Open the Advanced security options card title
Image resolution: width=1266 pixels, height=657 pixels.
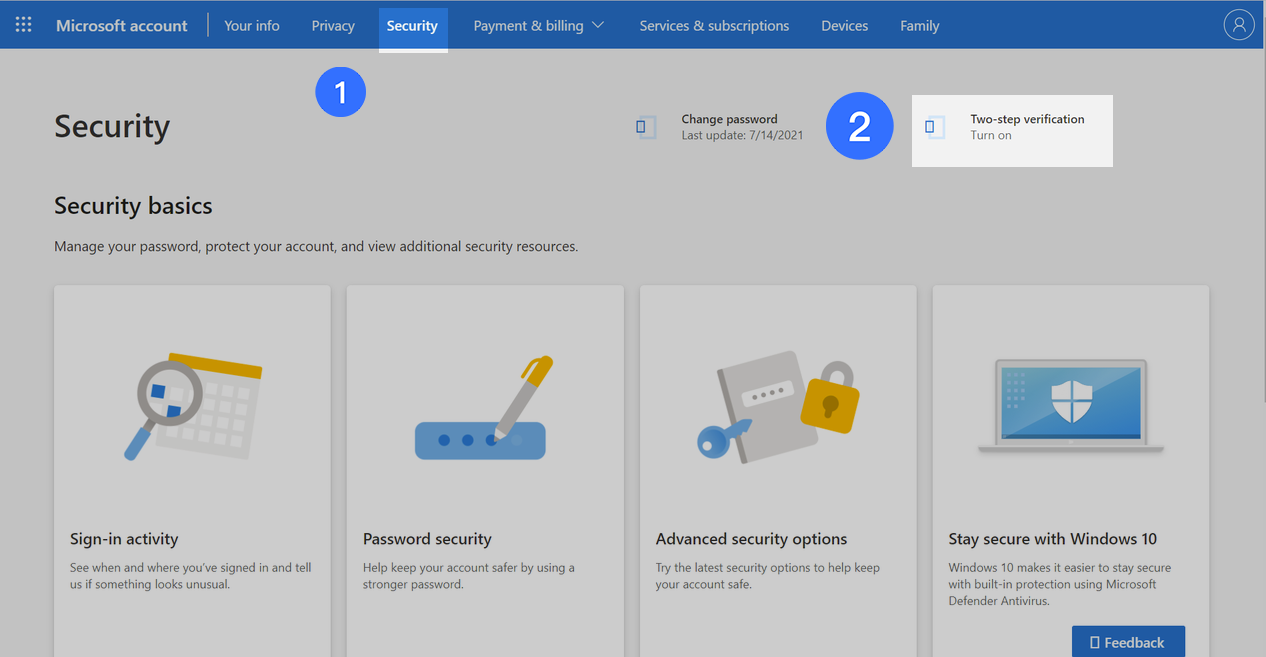click(751, 539)
